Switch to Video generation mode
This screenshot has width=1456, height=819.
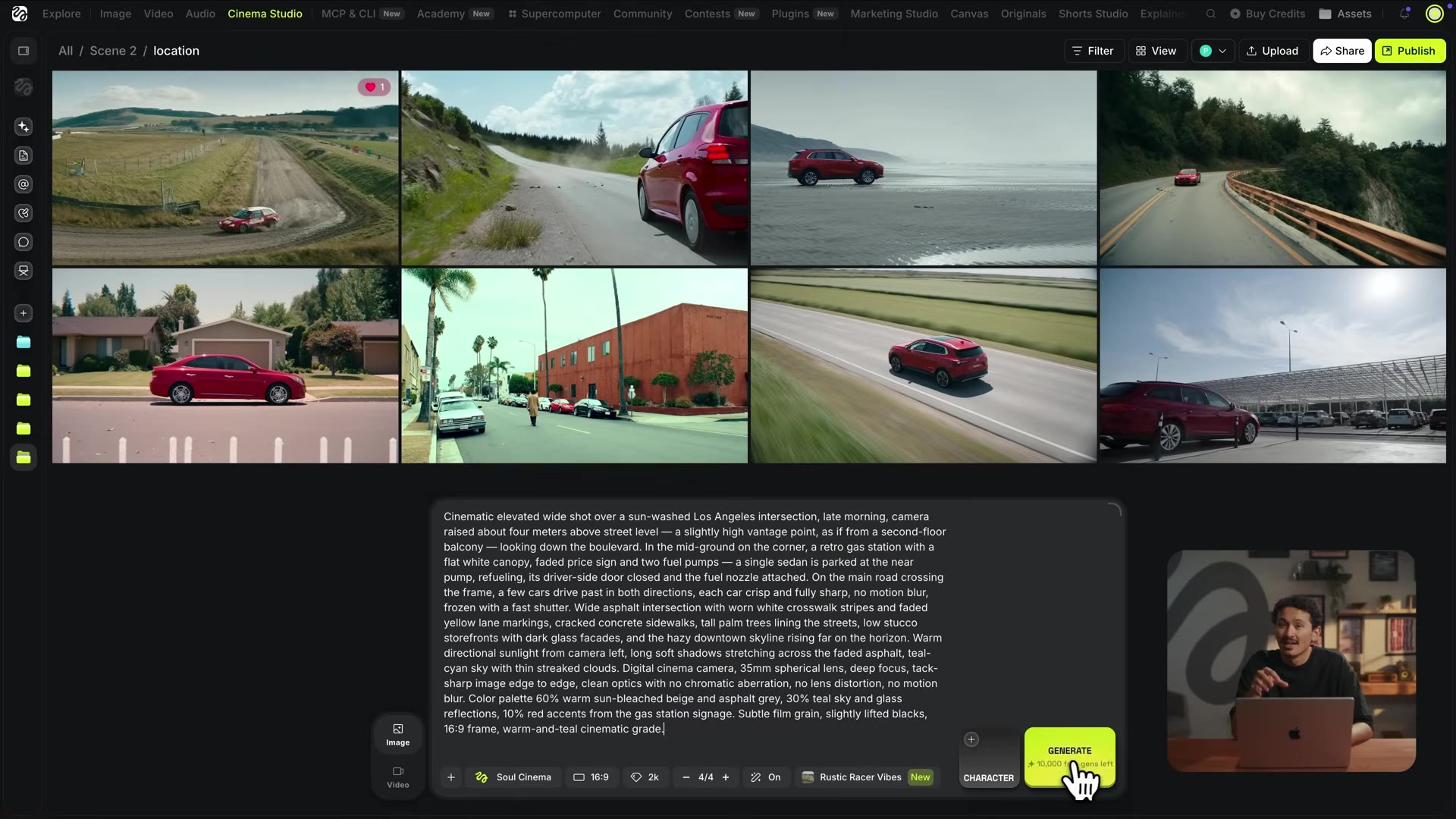click(x=398, y=777)
